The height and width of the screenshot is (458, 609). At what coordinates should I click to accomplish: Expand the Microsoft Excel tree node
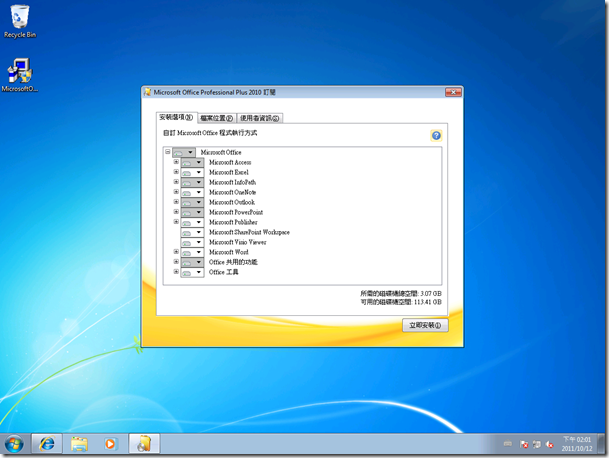(x=176, y=172)
